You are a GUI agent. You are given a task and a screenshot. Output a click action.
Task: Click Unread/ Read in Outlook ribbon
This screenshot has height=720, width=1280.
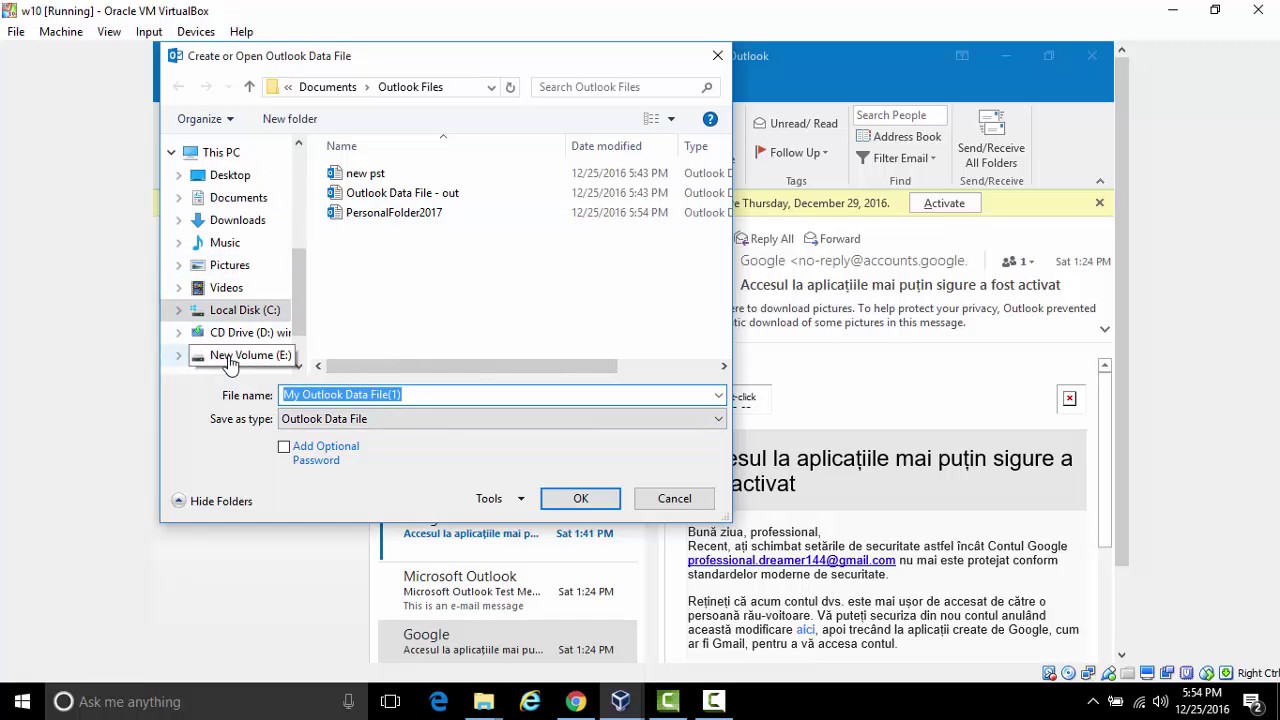click(x=796, y=123)
